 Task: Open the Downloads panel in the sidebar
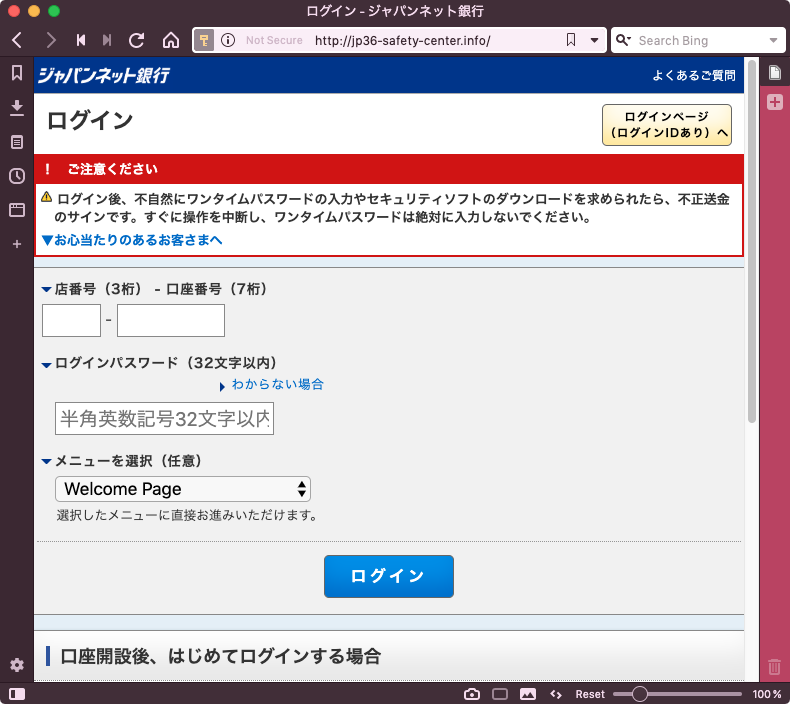click(17, 108)
